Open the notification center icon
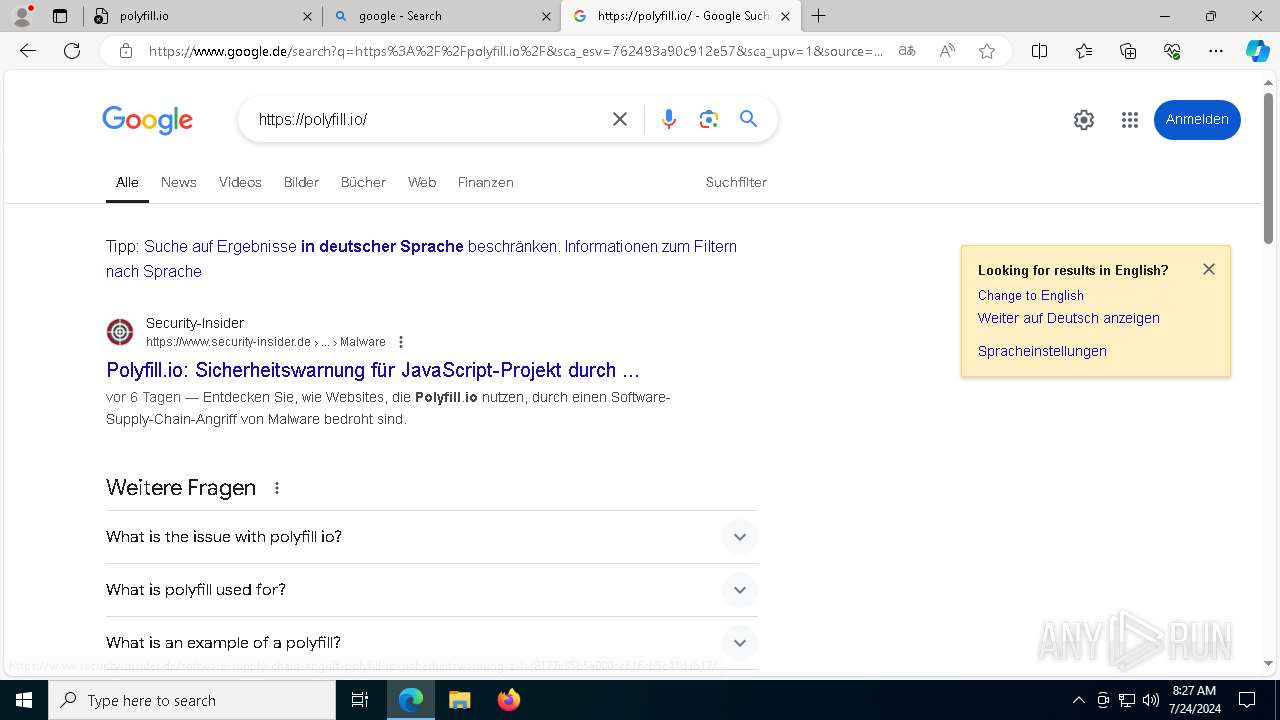The height and width of the screenshot is (720, 1280). pos(1247,700)
